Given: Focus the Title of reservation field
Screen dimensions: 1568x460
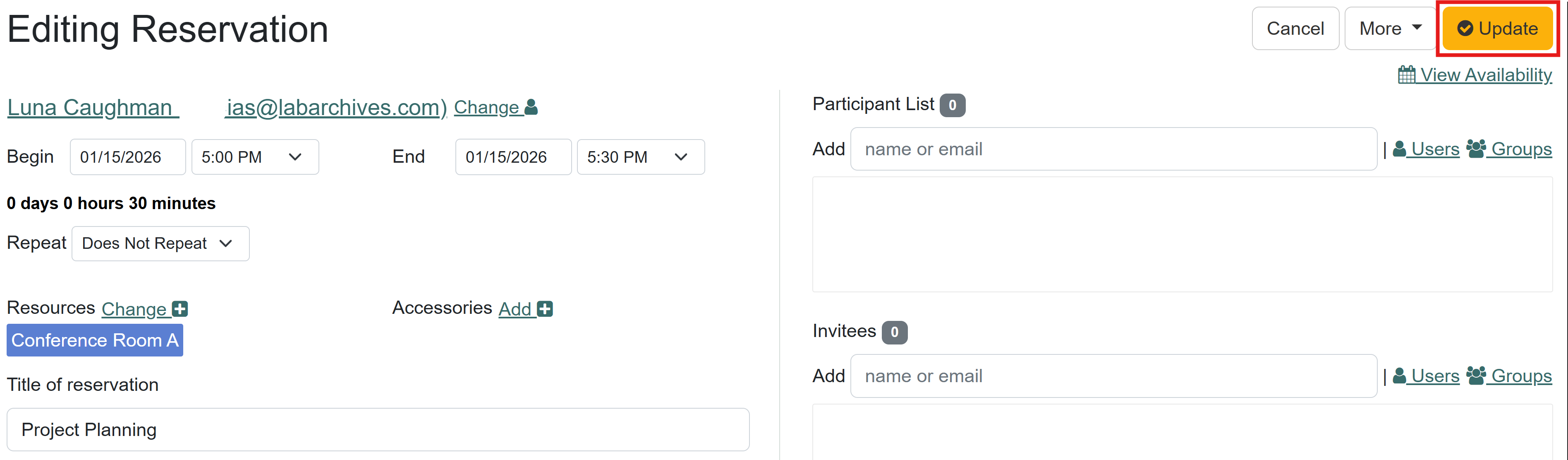Looking at the screenshot, I should tap(377, 429).
